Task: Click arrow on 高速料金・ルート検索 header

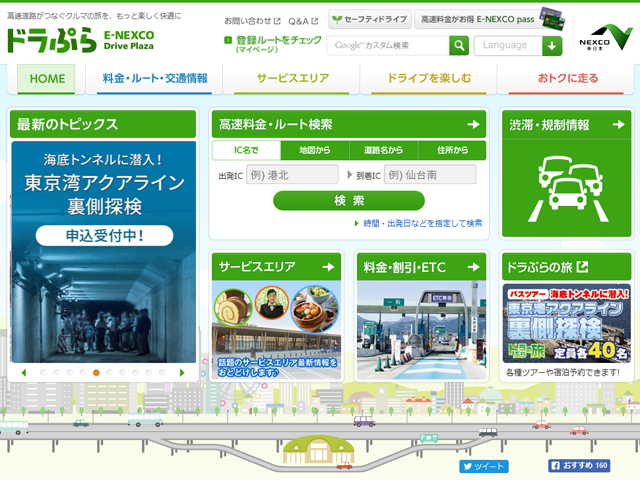Action: pos(473,125)
